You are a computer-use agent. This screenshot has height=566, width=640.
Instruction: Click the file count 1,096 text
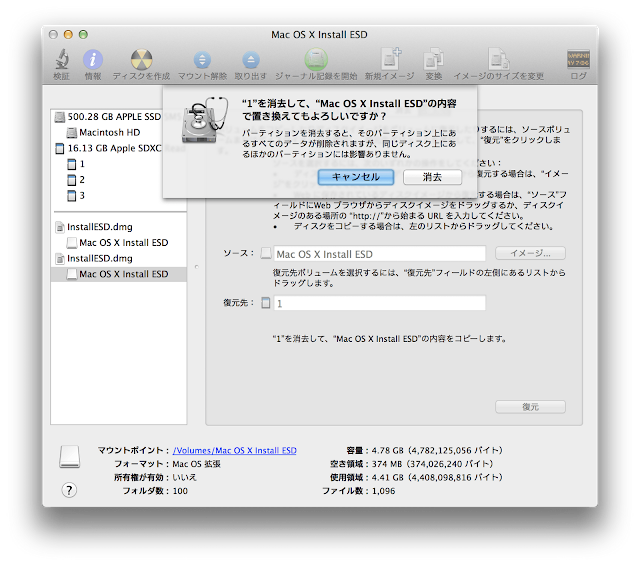(x=383, y=491)
